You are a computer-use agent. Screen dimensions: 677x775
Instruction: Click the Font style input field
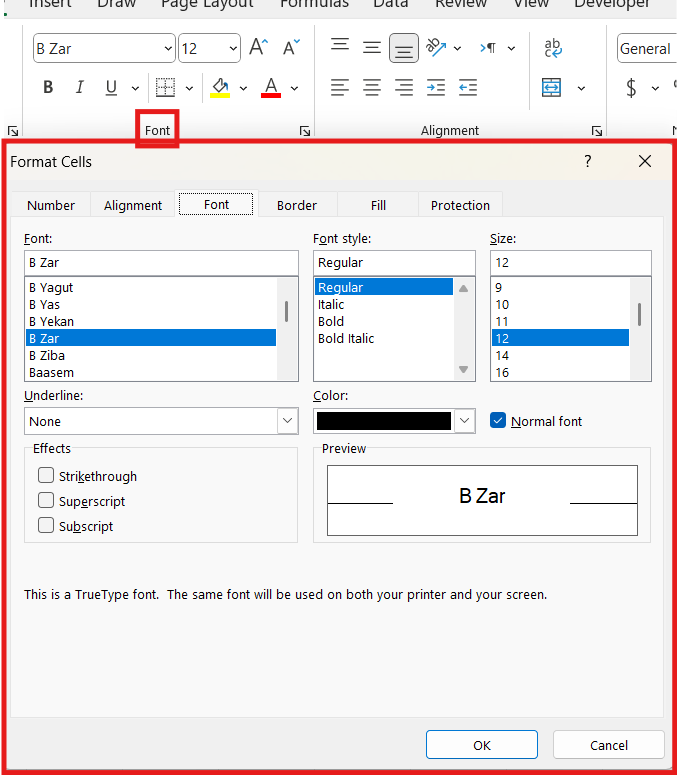(394, 262)
